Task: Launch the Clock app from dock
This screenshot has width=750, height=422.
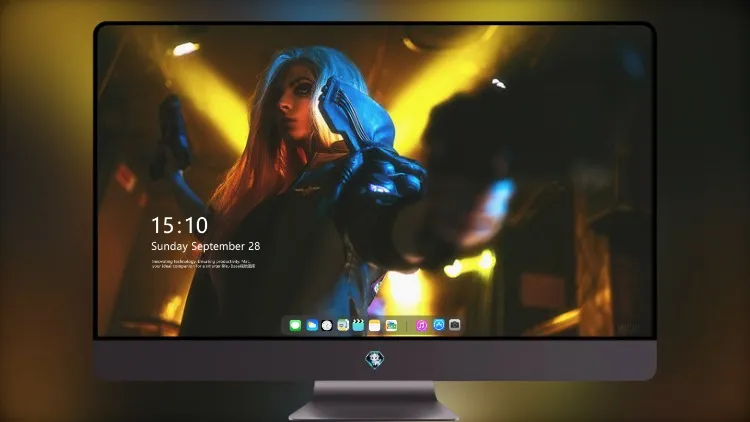Action: (327, 325)
